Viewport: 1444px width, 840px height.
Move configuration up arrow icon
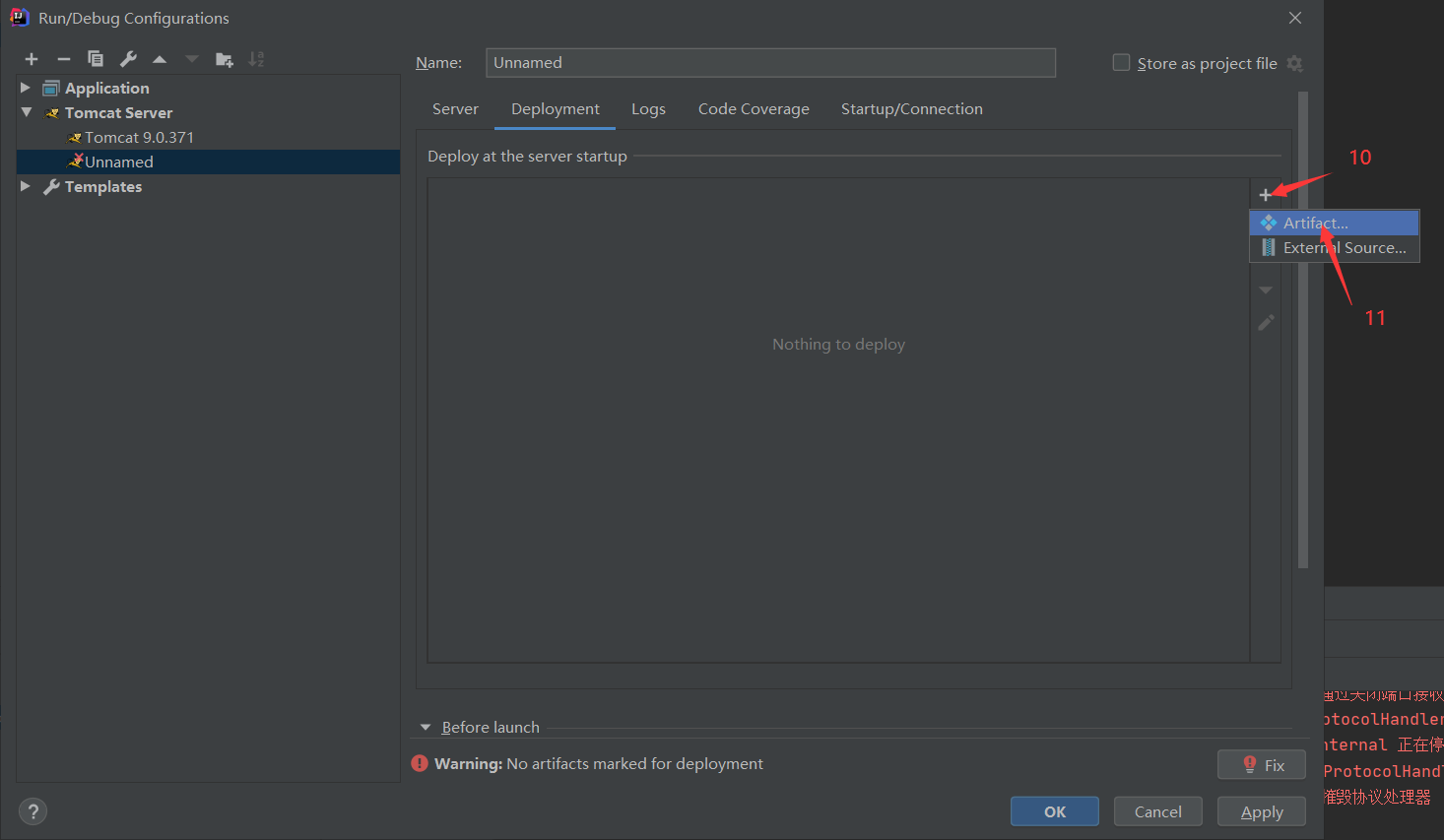click(160, 59)
